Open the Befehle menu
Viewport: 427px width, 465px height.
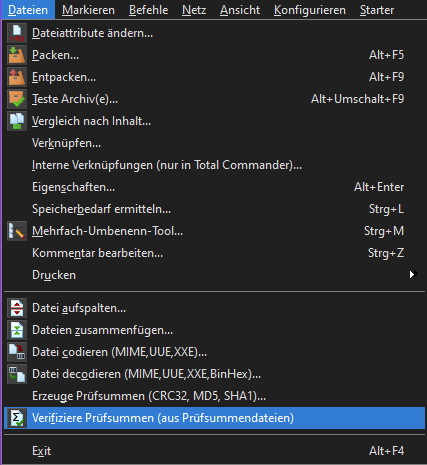tap(148, 10)
